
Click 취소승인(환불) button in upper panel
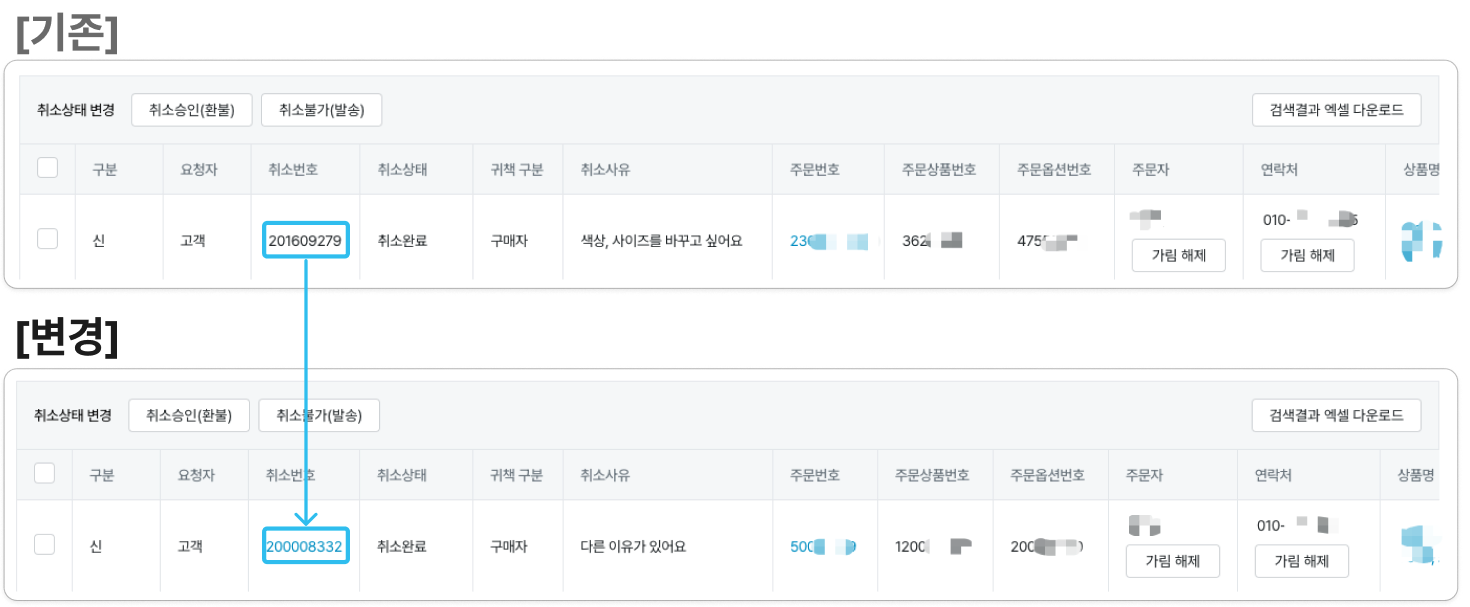point(192,110)
